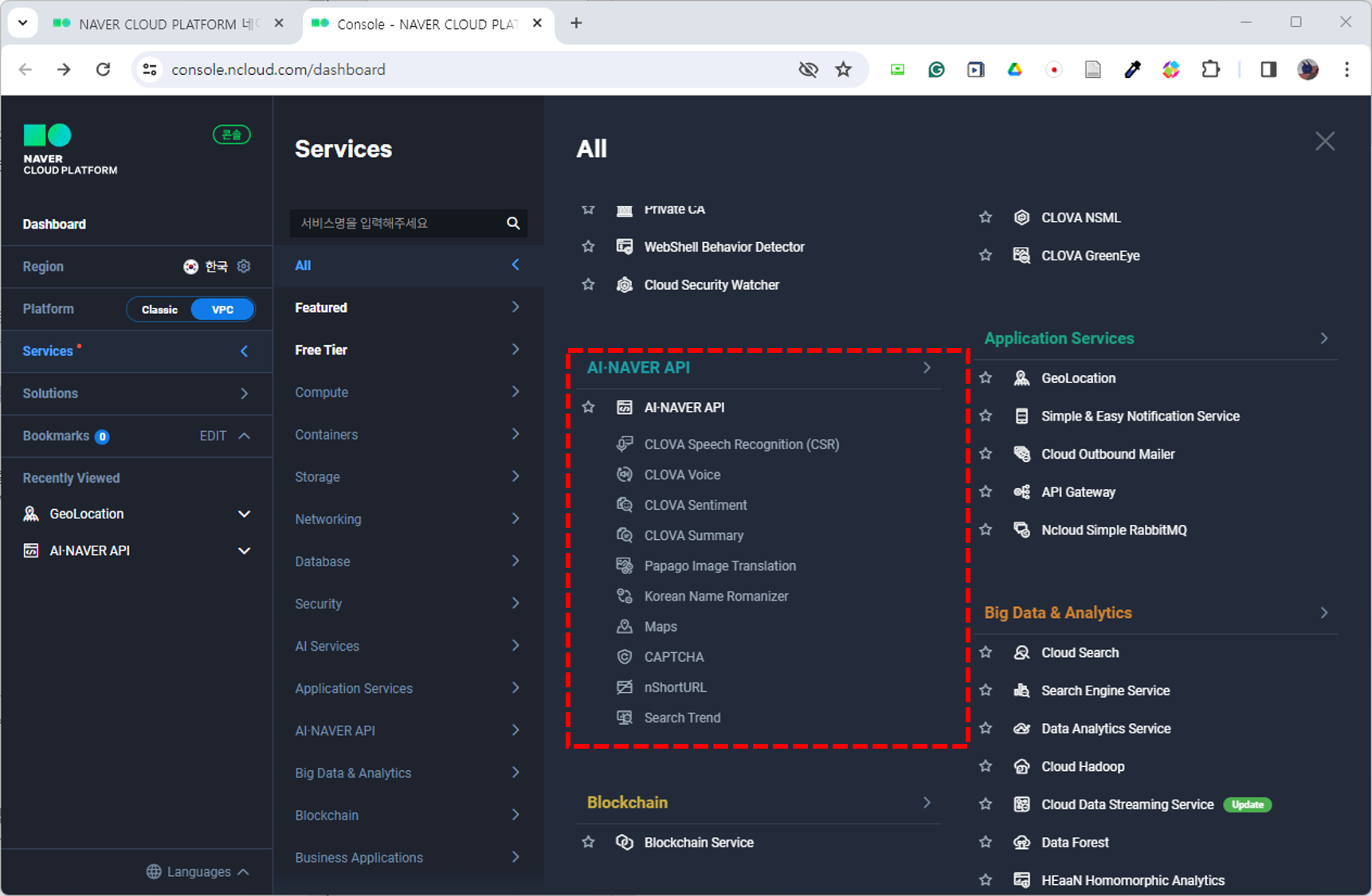Expand the Application Services section arrow

coord(1324,338)
